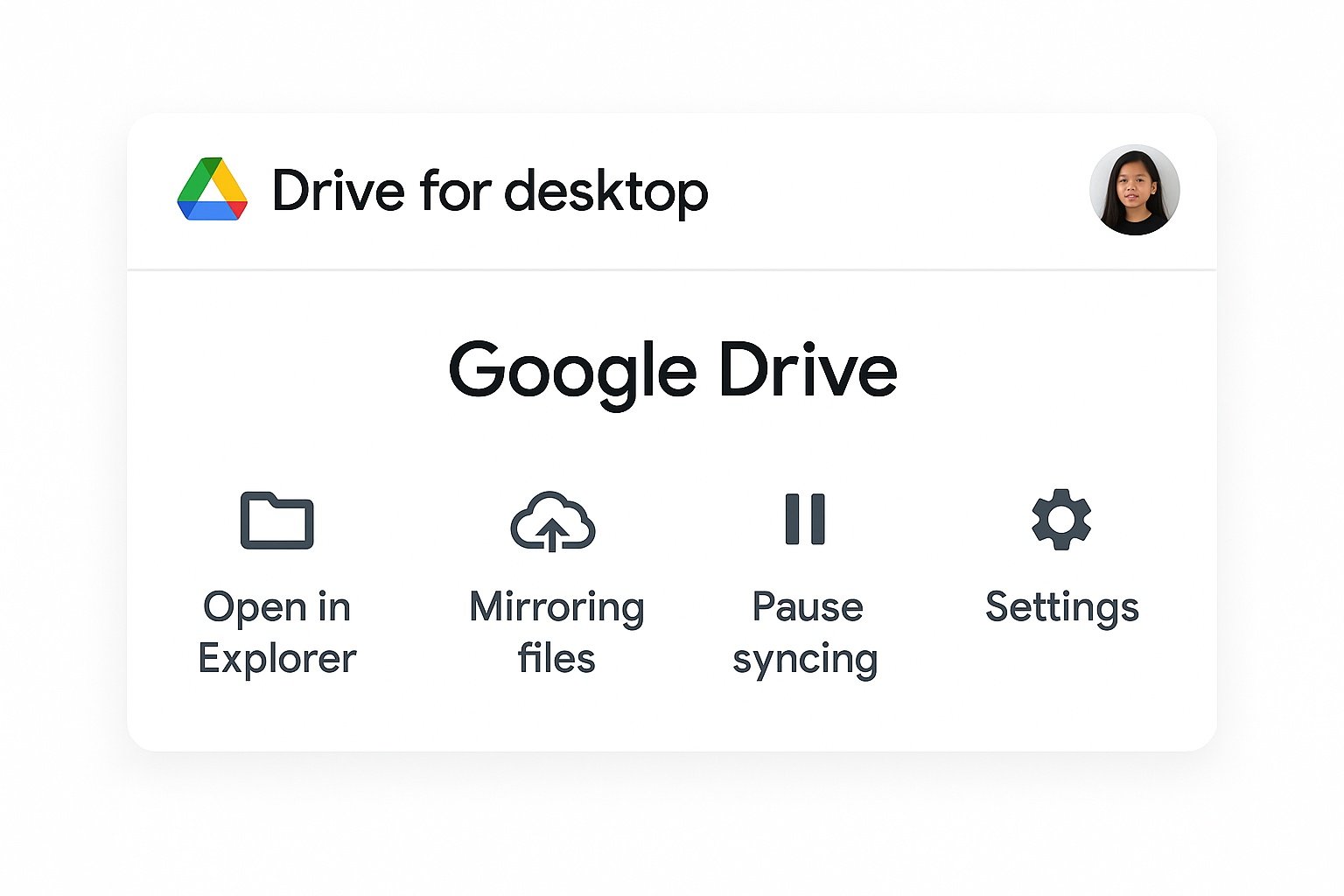
Task: Click the Pause syncing label text
Action: coord(807,632)
